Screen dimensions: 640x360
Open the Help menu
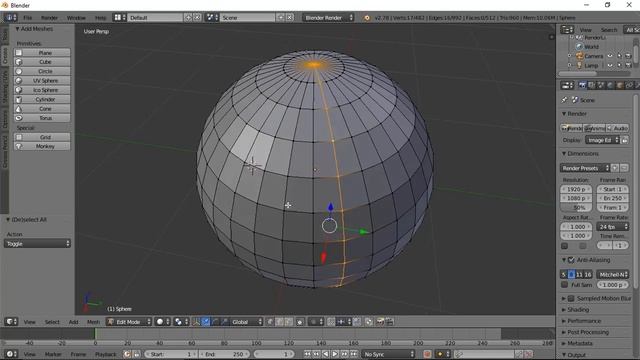coord(100,18)
